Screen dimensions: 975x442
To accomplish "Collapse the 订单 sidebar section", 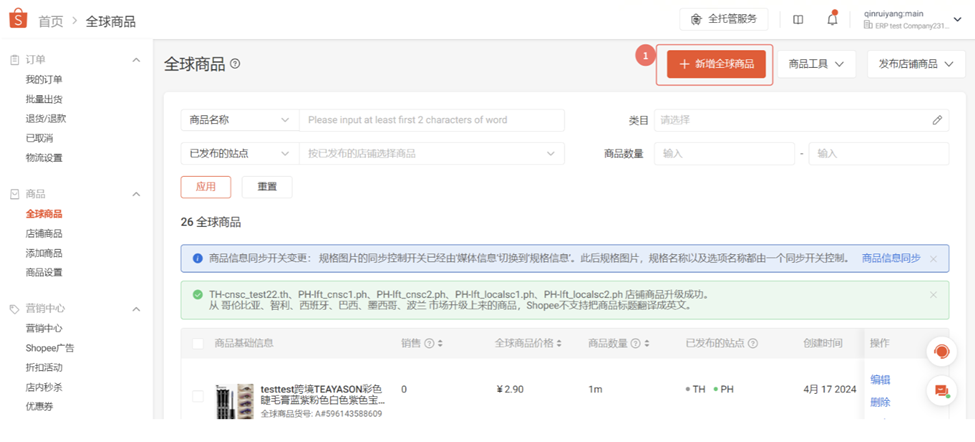I will tap(137, 60).
